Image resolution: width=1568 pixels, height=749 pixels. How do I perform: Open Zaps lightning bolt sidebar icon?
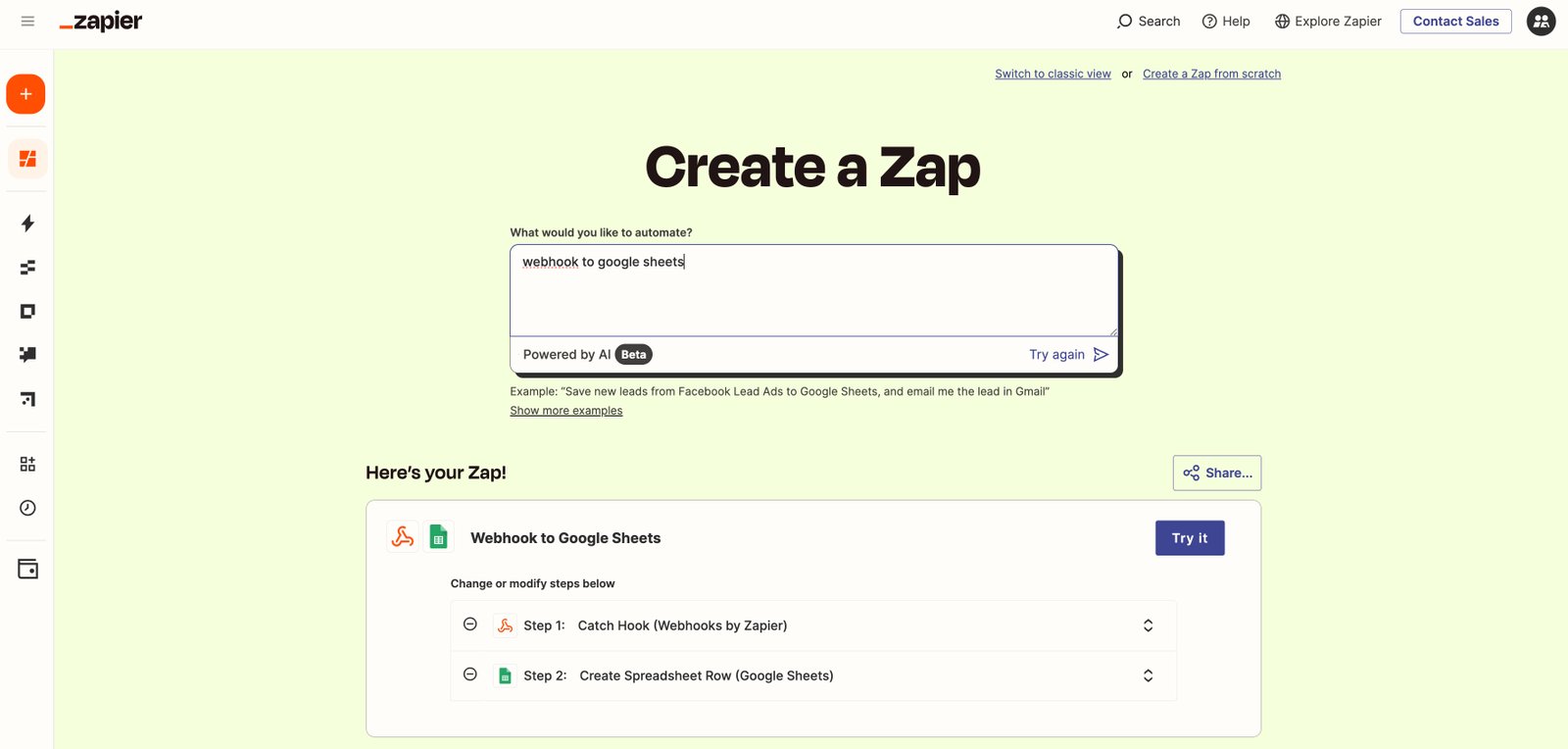pyautogui.click(x=27, y=224)
